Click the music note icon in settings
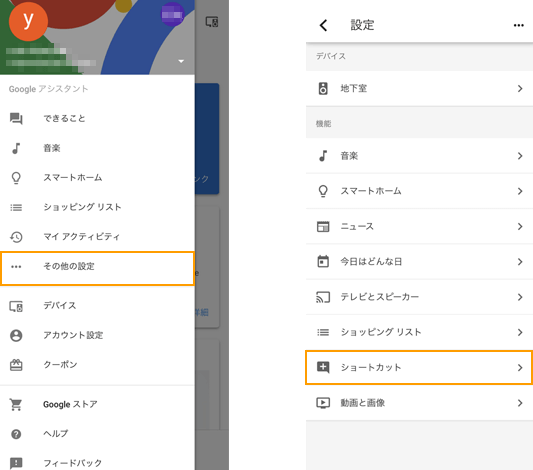The image size is (533, 470). pos(323,156)
